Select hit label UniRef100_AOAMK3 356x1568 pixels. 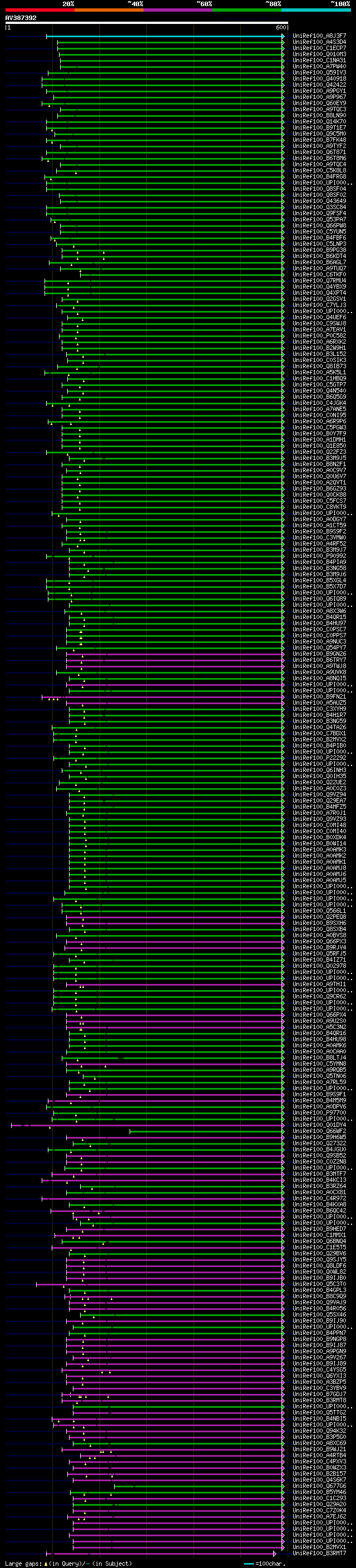pyautogui.click(x=319, y=850)
